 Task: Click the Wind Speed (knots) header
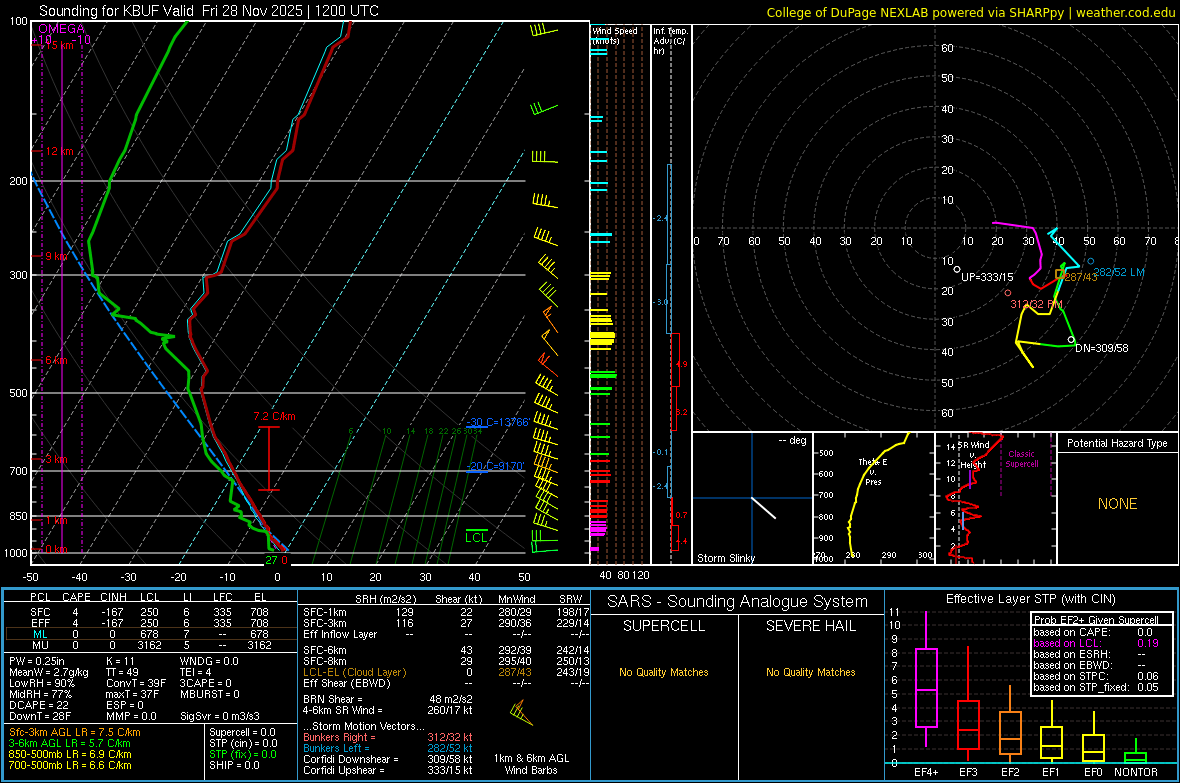615,35
